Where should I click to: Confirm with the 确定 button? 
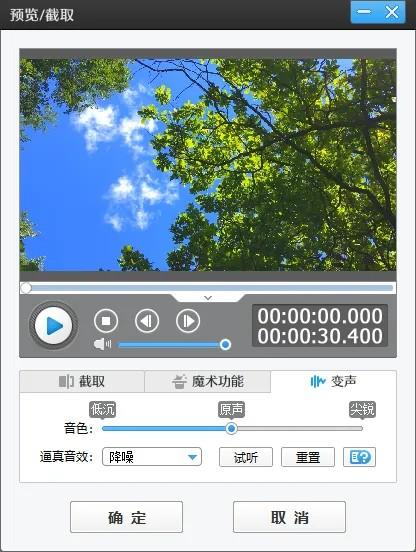point(126,517)
